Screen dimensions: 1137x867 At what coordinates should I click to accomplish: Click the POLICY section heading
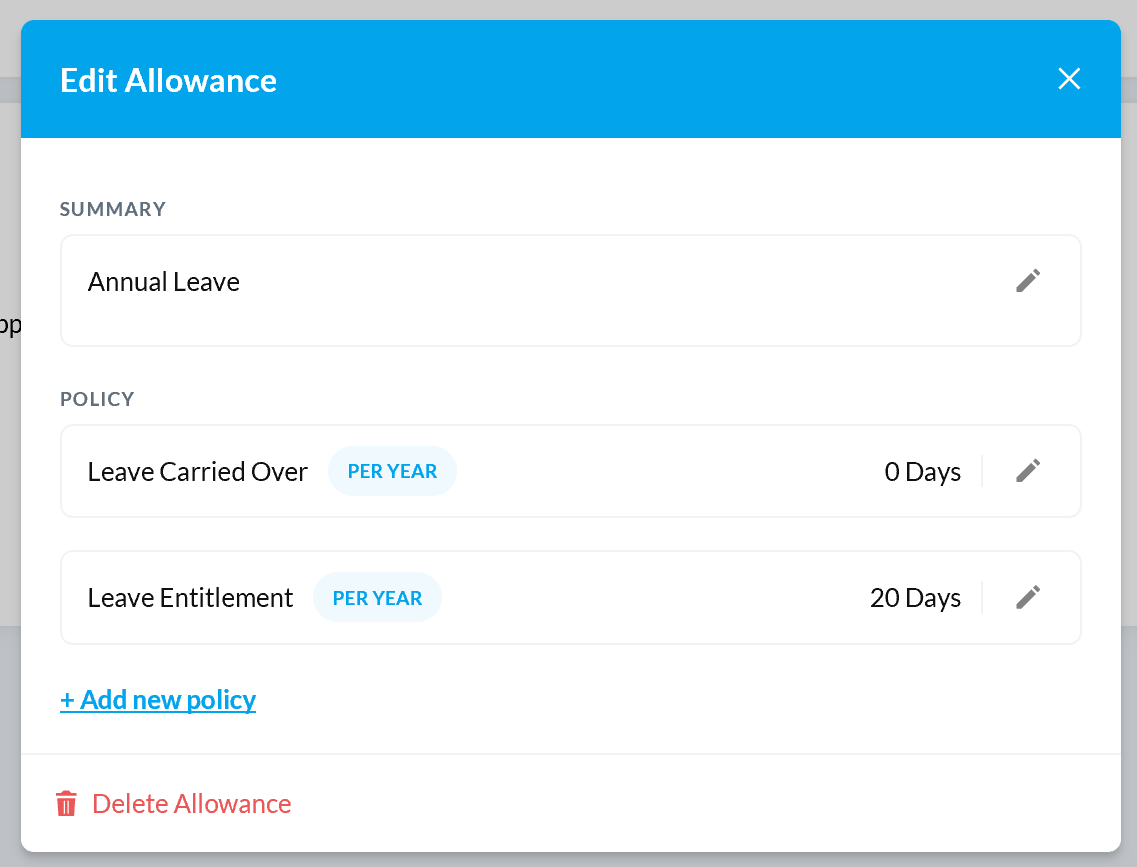point(97,399)
